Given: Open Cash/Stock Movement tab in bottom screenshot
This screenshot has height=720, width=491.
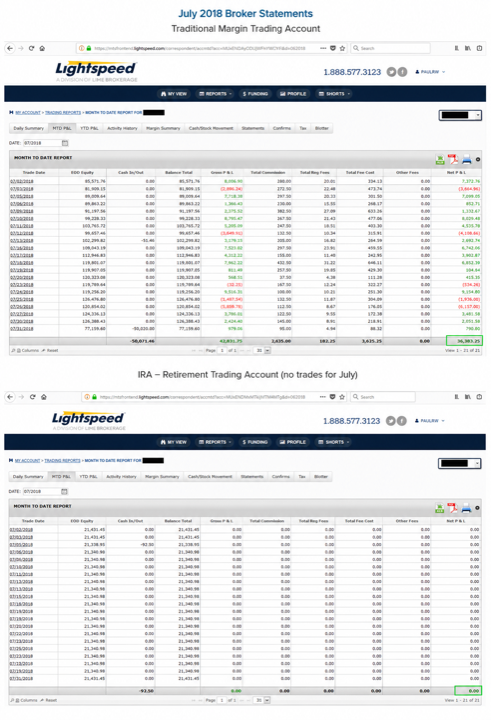Looking at the screenshot, I should pyautogui.click(x=210, y=477).
